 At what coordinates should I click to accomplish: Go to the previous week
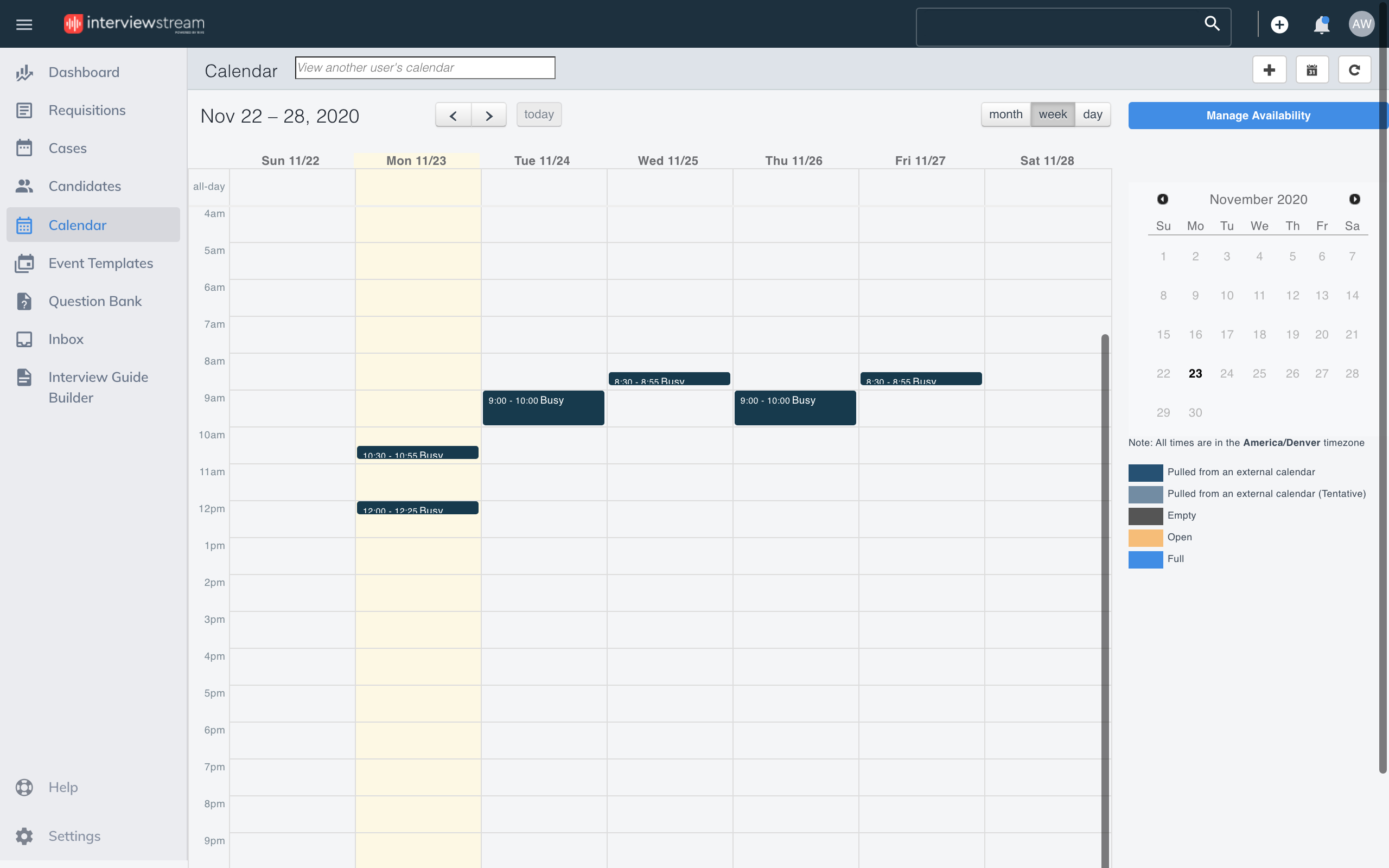(453, 115)
